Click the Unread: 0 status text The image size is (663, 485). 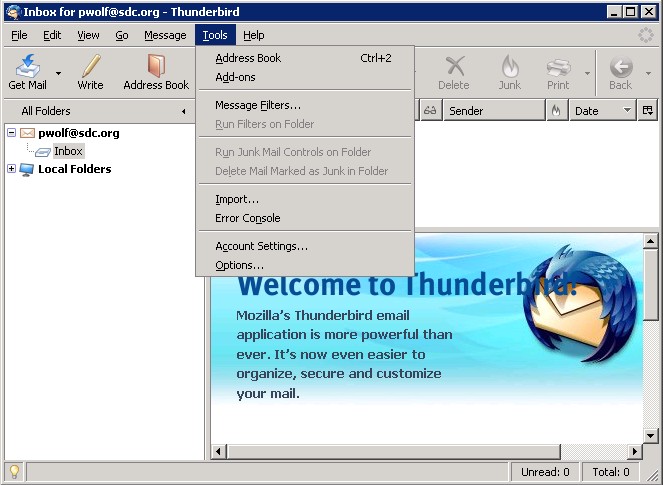[545, 472]
